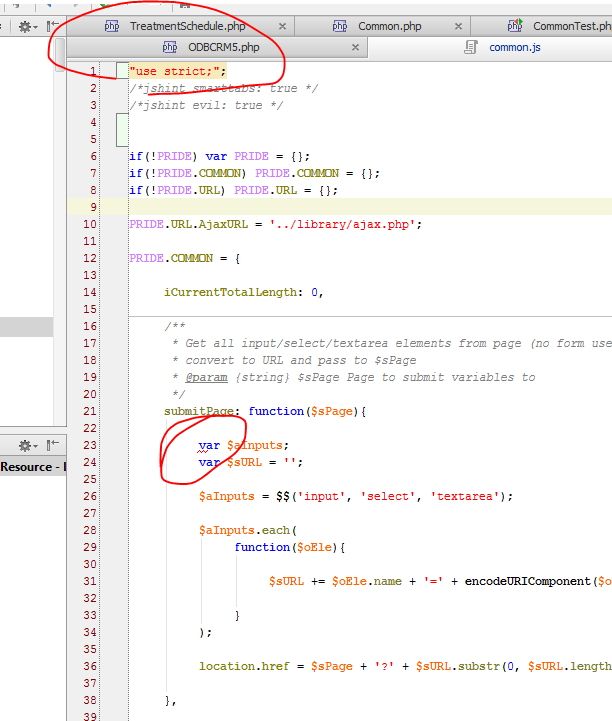612x721 pixels.
Task: Hide the Resource panel with the collapse icon
Action: (x=53, y=445)
